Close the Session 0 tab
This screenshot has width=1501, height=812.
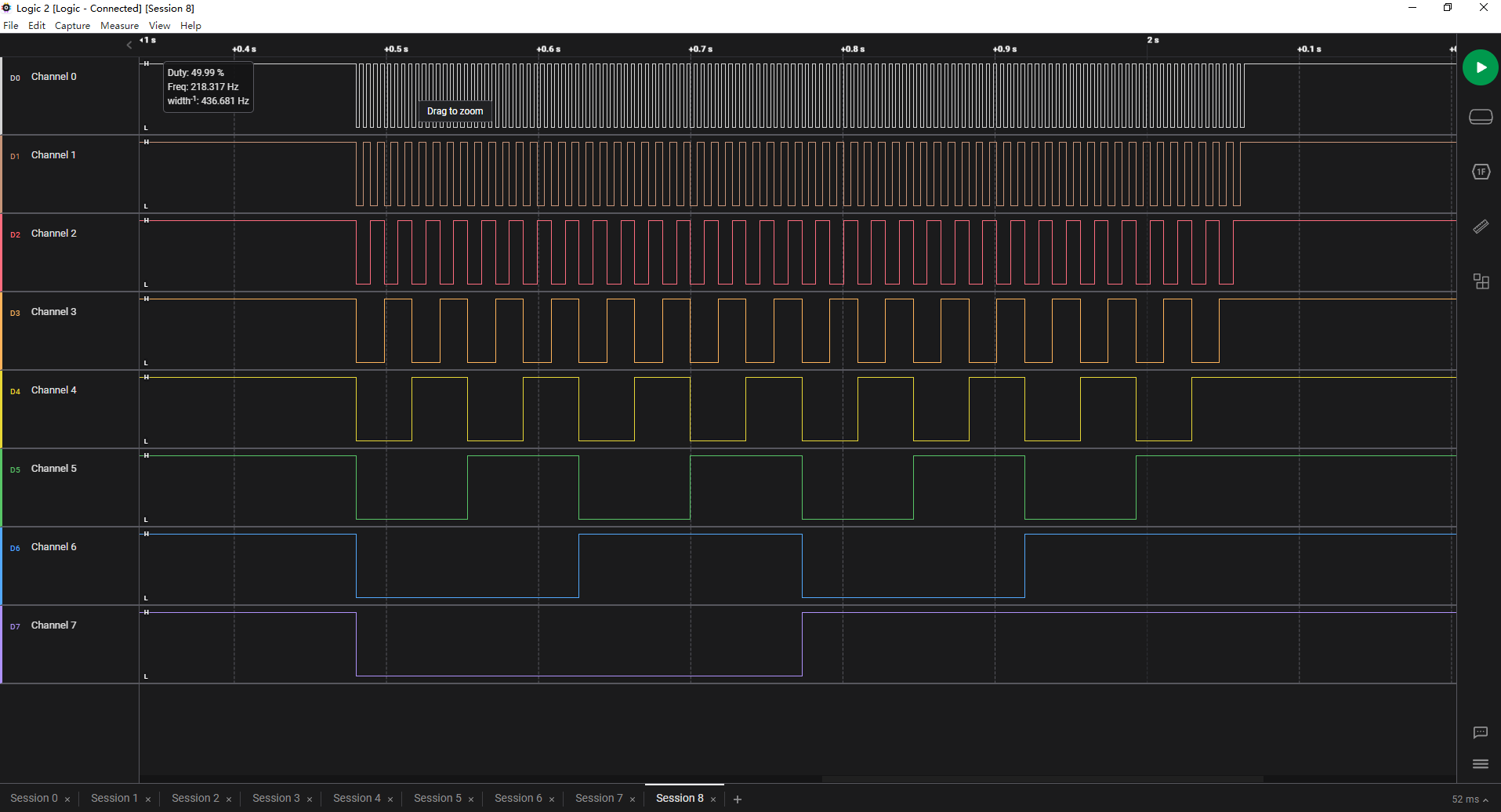[67, 799]
